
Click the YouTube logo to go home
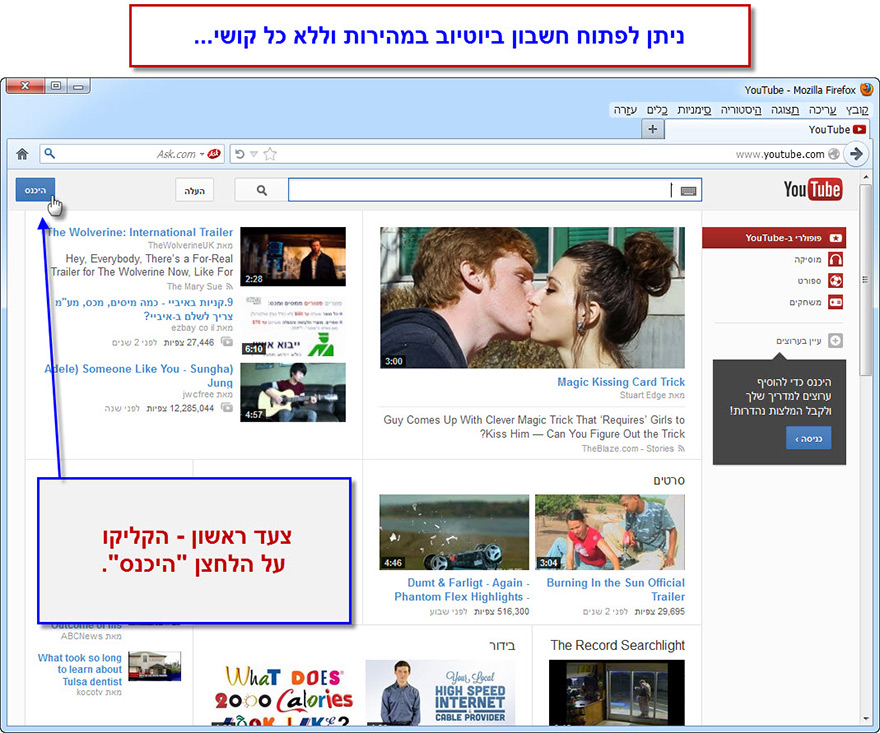[x=812, y=189]
